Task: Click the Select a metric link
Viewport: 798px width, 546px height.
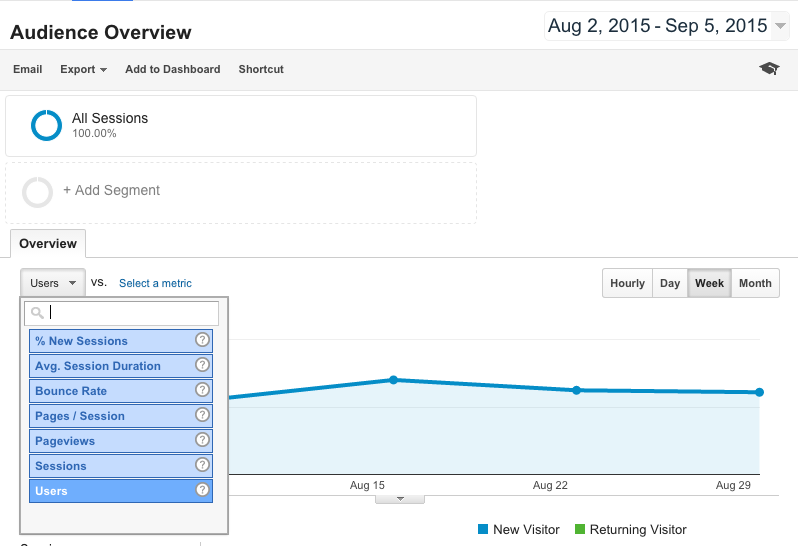Action: 155,283
